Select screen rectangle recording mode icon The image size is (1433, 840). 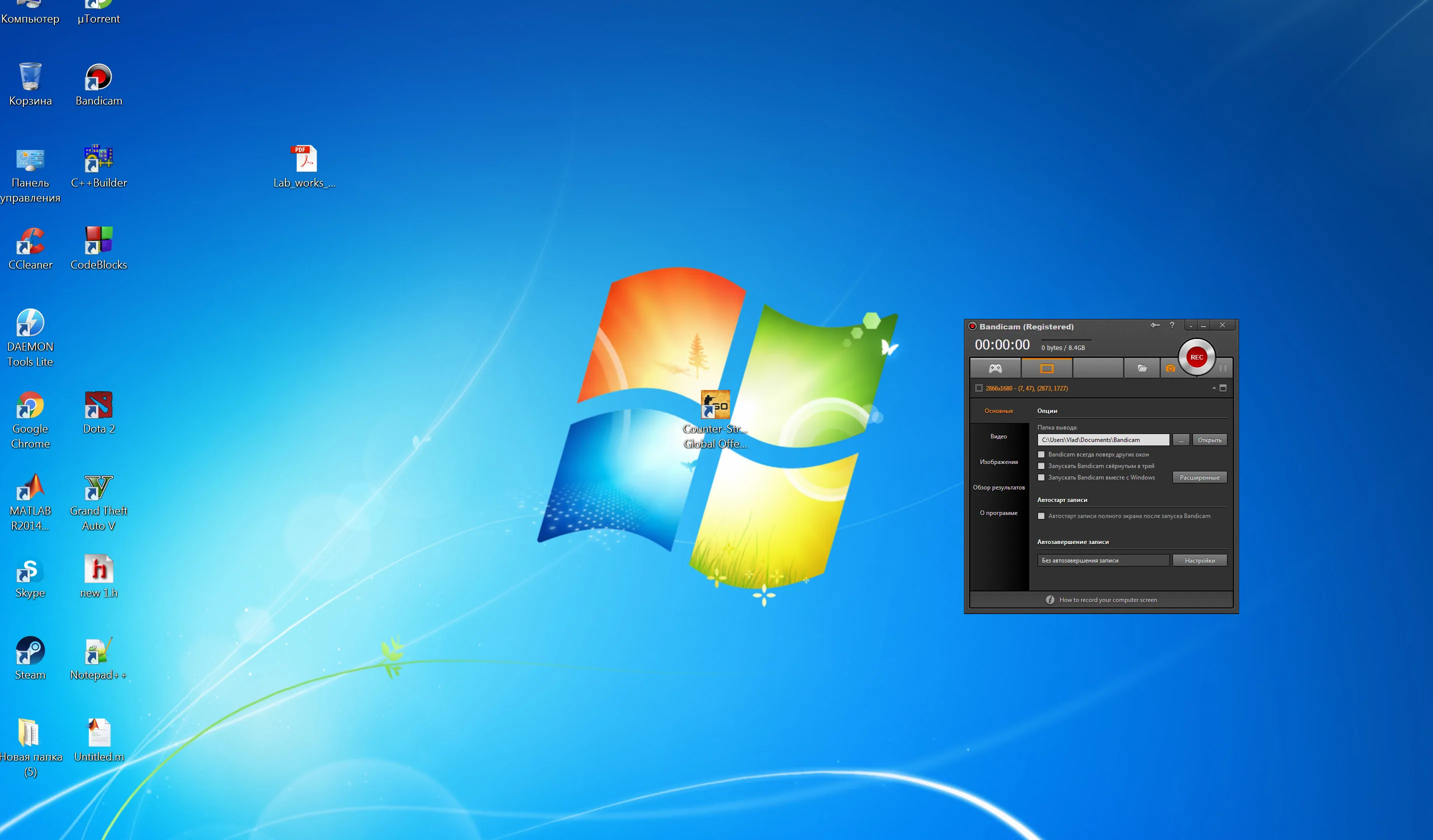click(1047, 368)
